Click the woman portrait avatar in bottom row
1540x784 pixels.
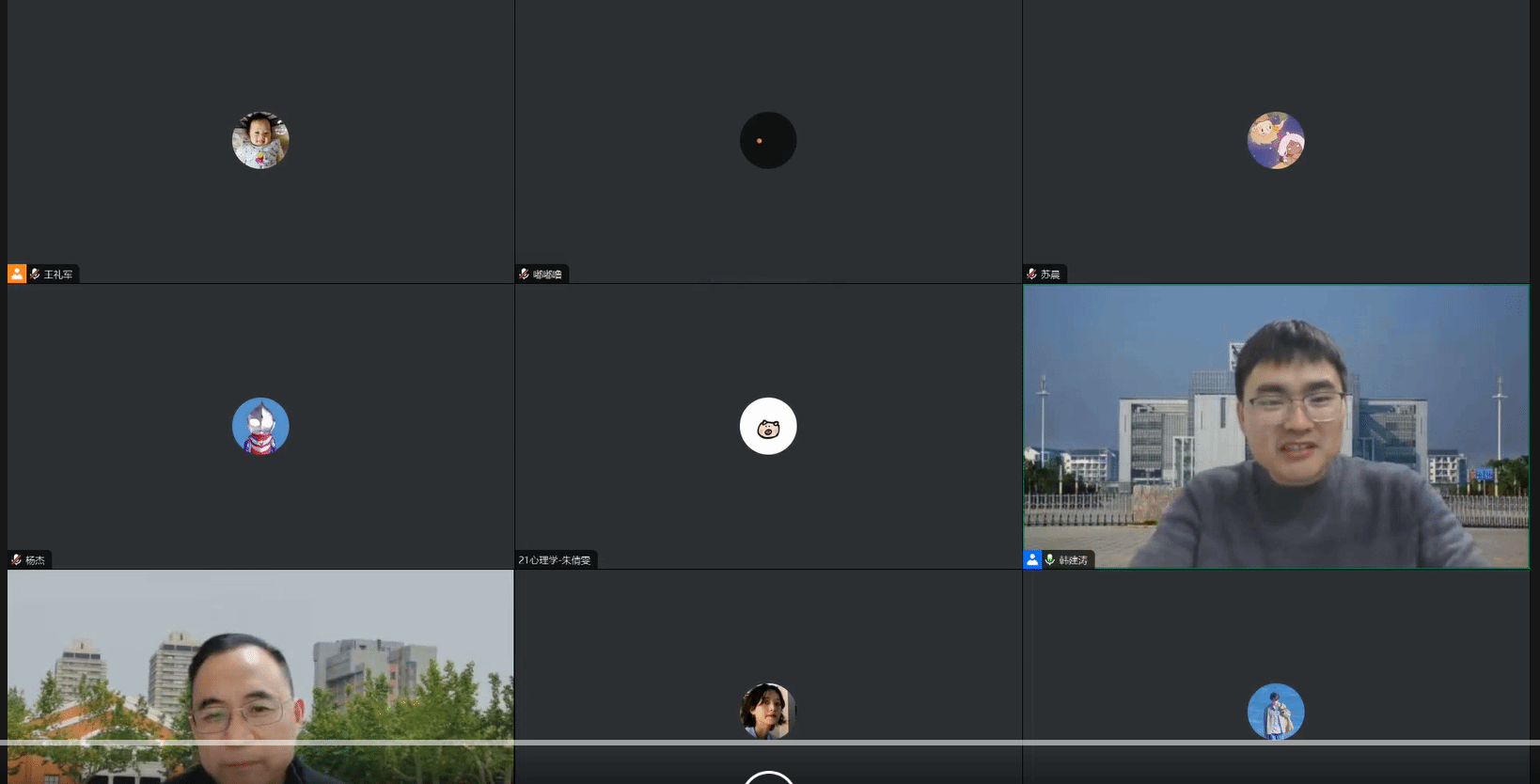pyautogui.click(x=768, y=710)
